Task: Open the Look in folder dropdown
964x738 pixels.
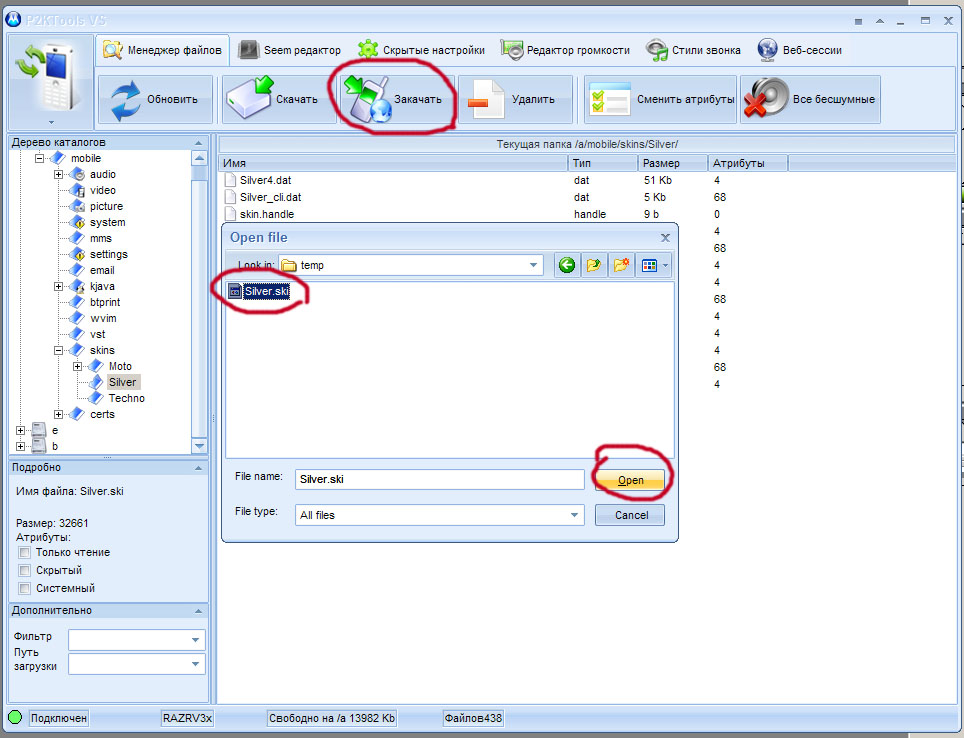Action: (533, 265)
